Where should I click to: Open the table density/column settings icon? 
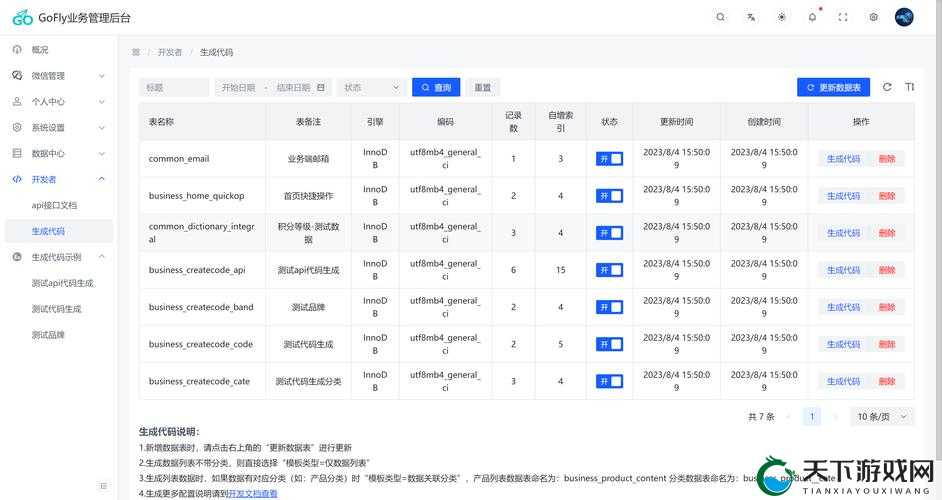(x=910, y=87)
